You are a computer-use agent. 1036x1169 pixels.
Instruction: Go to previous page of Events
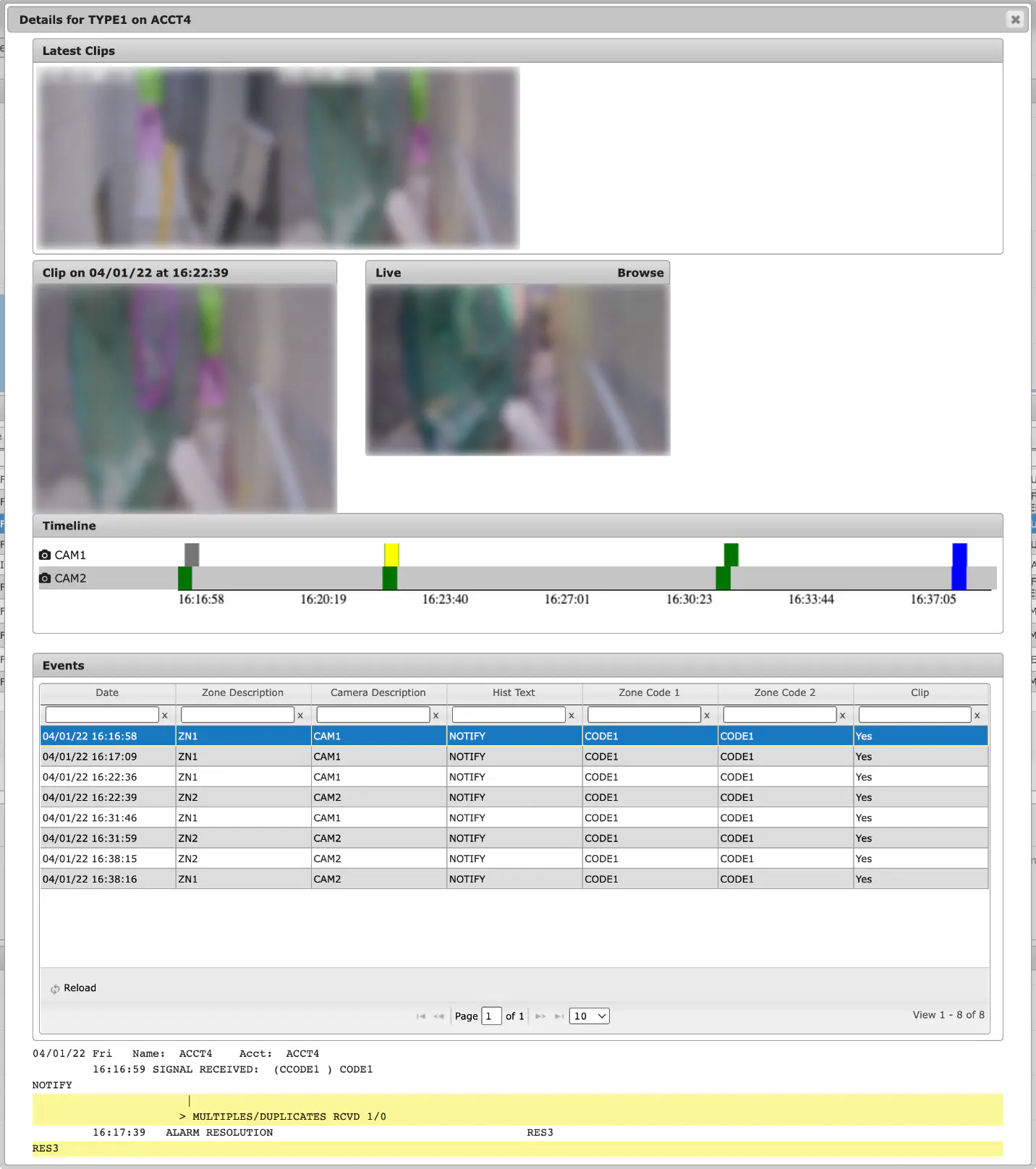tap(438, 1016)
